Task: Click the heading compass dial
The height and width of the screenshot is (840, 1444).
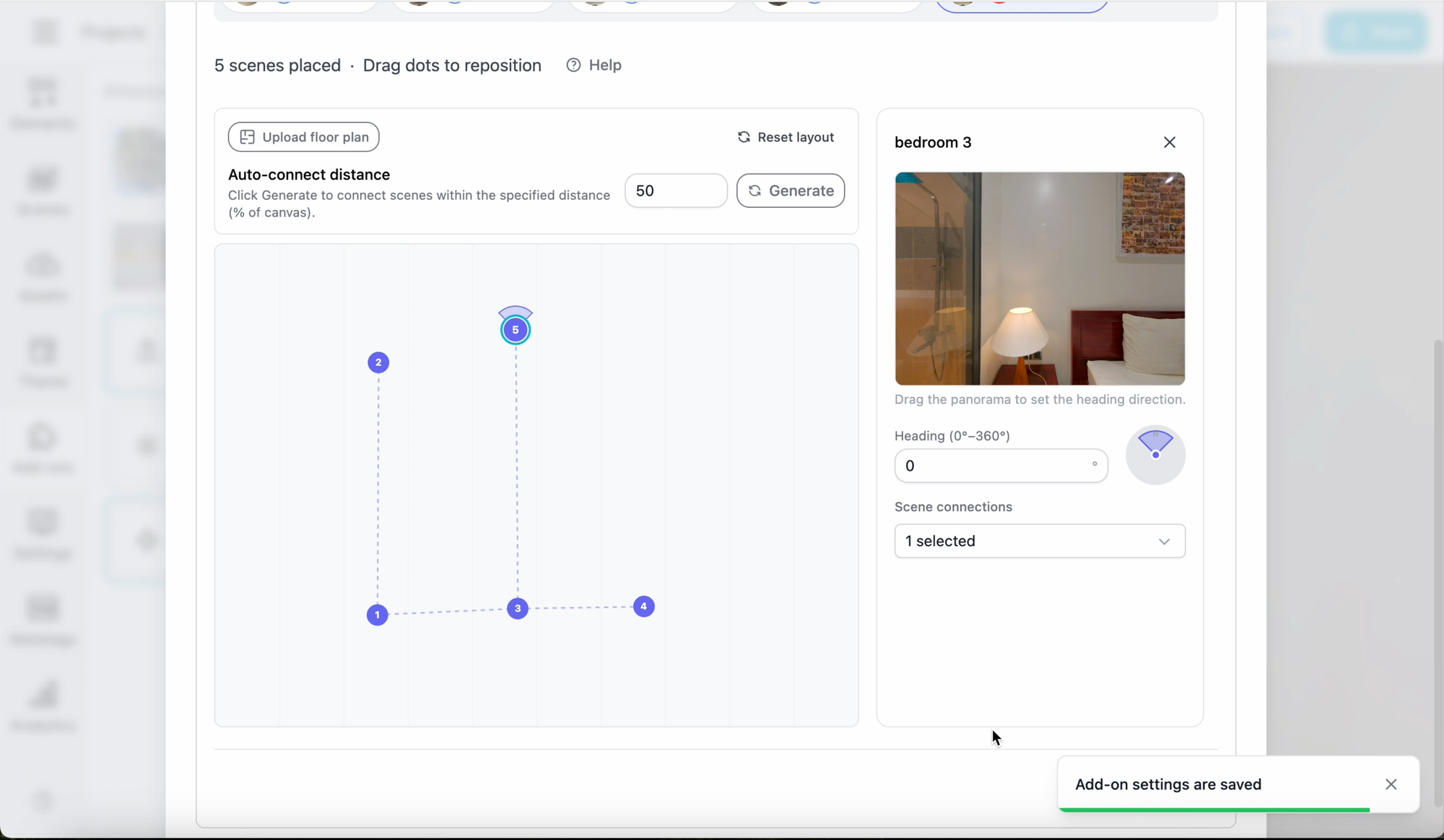Action: [x=1155, y=455]
